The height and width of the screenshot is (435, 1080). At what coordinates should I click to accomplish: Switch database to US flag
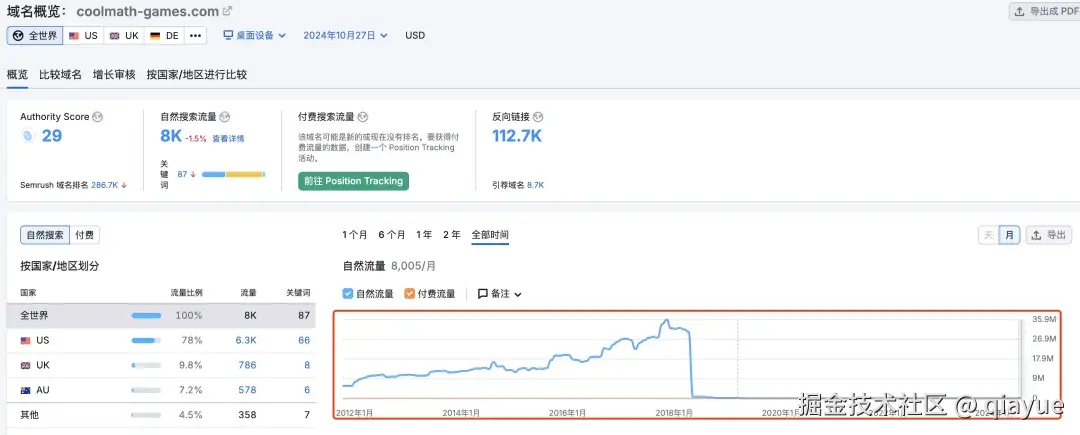click(83, 36)
